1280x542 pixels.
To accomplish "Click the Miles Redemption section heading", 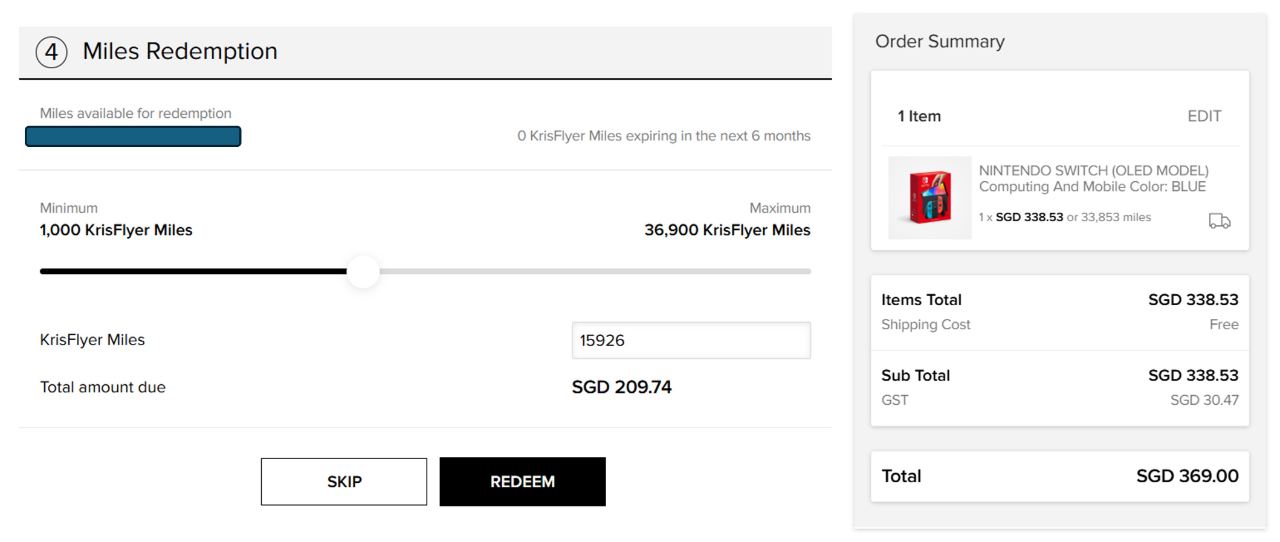I will [180, 52].
